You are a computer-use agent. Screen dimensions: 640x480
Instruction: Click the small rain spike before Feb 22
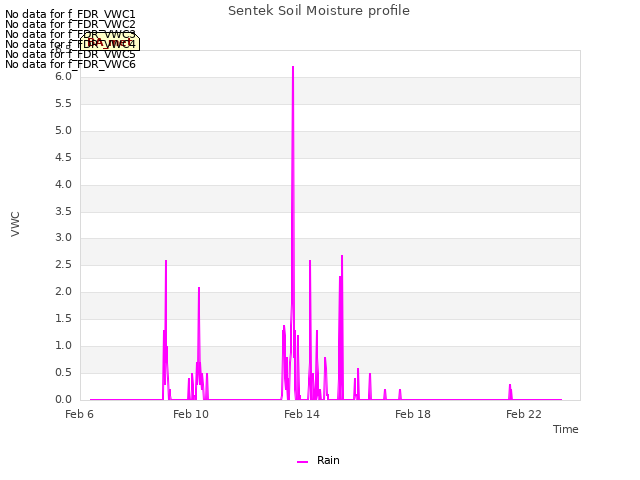pyautogui.click(x=510, y=391)
